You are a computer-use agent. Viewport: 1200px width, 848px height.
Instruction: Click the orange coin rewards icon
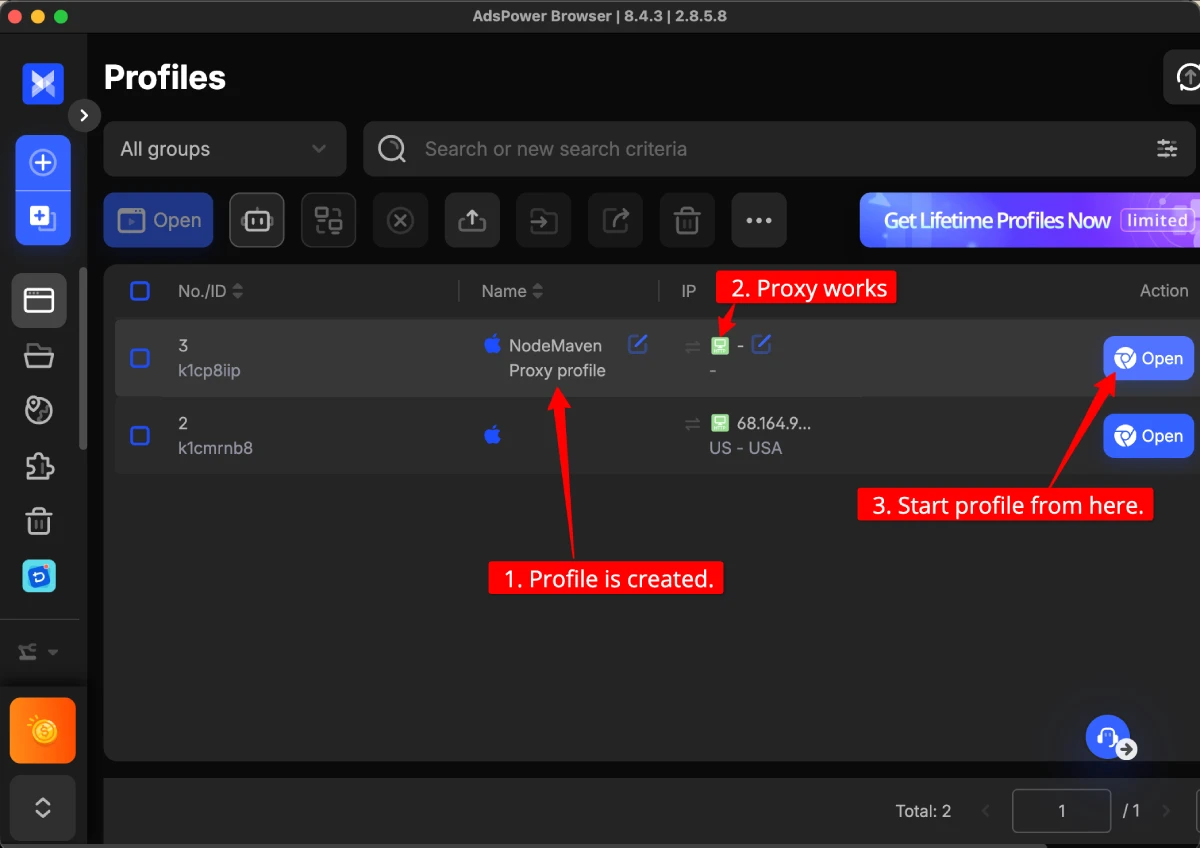click(x=43, y=731)
